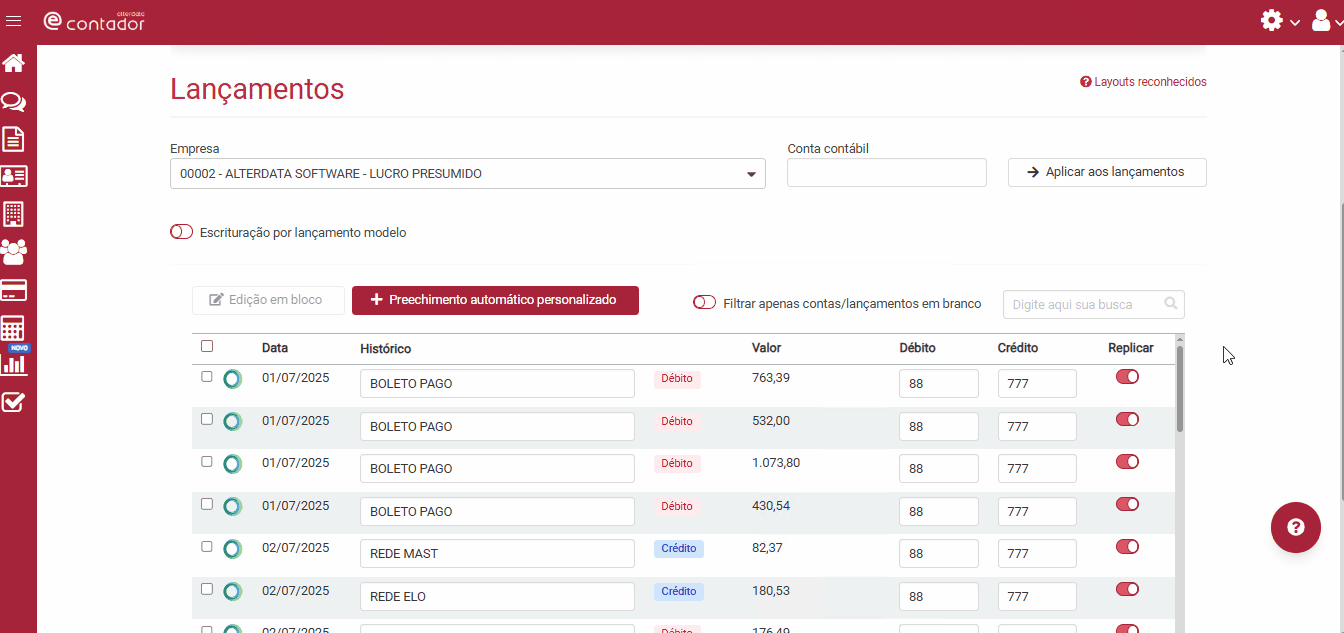Open the hamburger menu icon
Viewport: 1344px width, 633px height.
tap(13, 21)
